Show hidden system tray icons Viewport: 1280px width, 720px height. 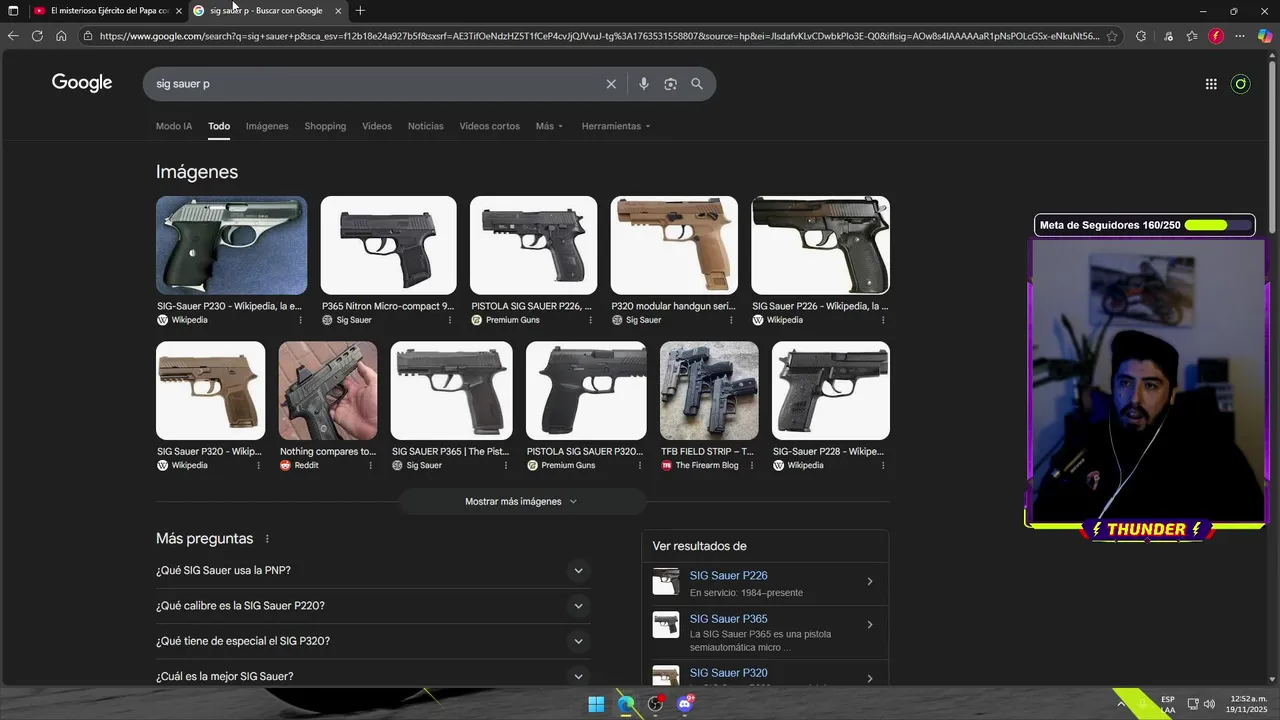[x=1120, y=704]
